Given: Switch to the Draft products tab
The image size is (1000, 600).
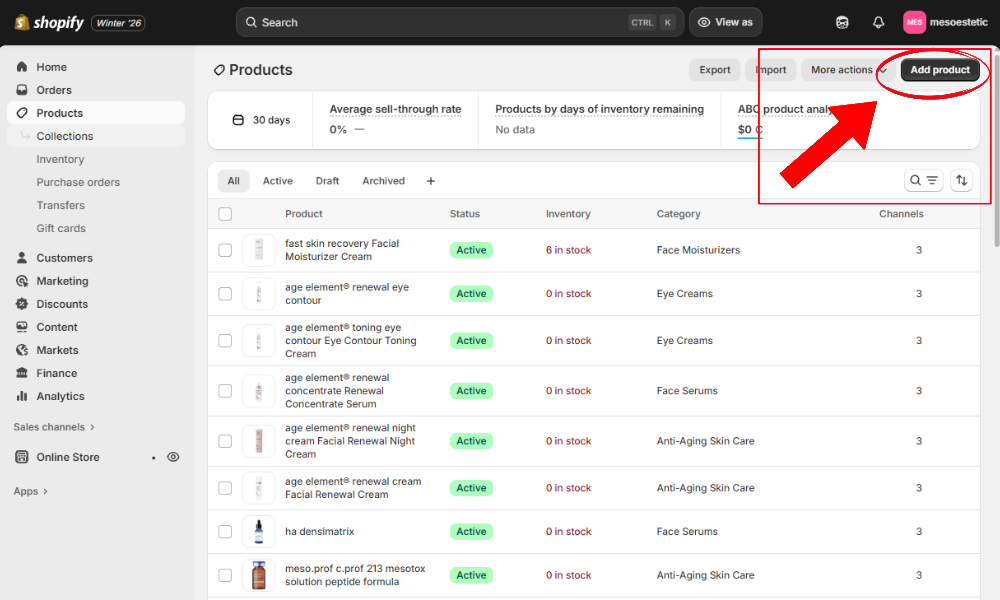Looking at the screenshot, I should (327, 180).
